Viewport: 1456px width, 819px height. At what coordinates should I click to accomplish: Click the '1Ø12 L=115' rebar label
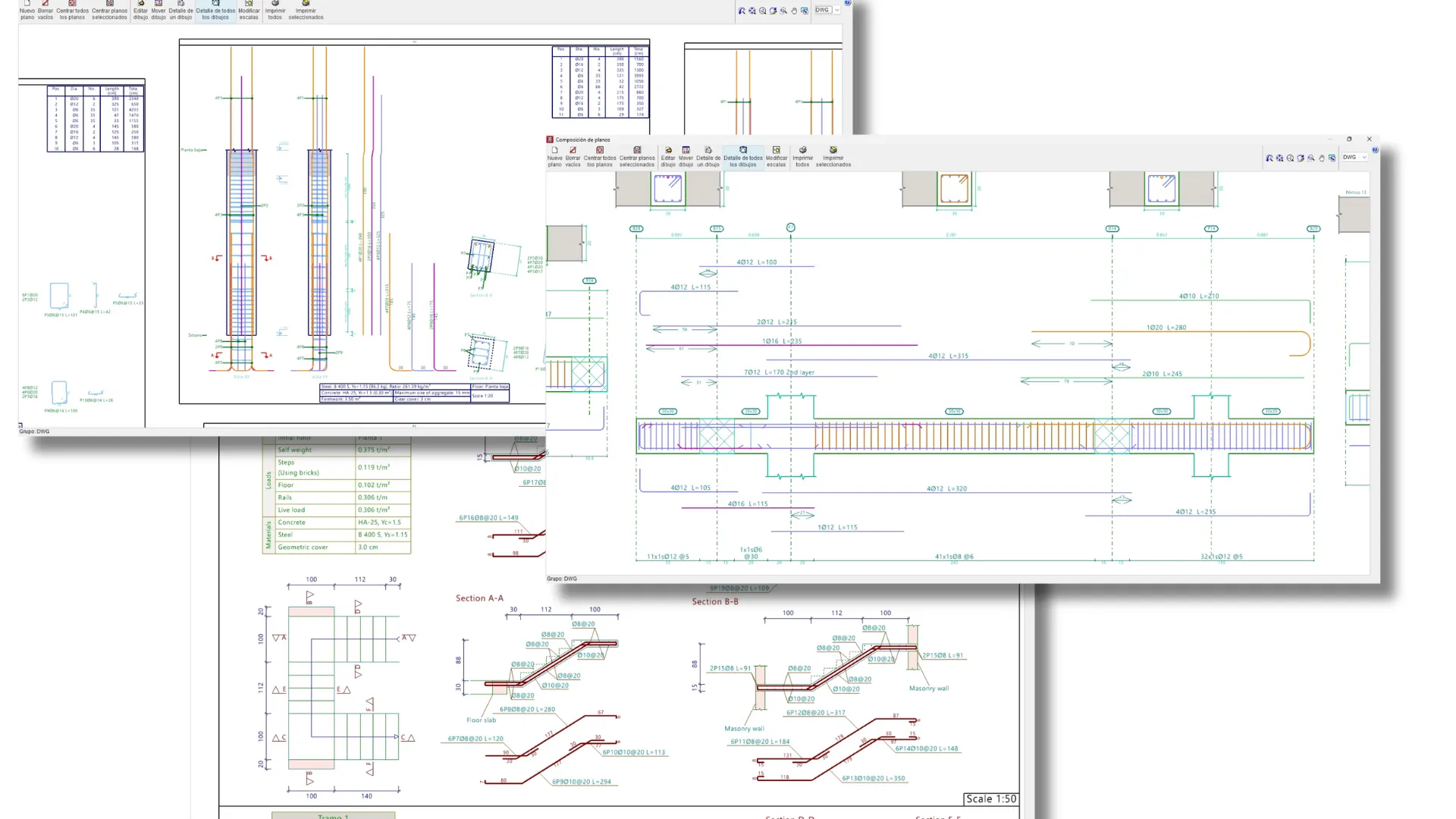pyautogui.click(x=837, y=527)
